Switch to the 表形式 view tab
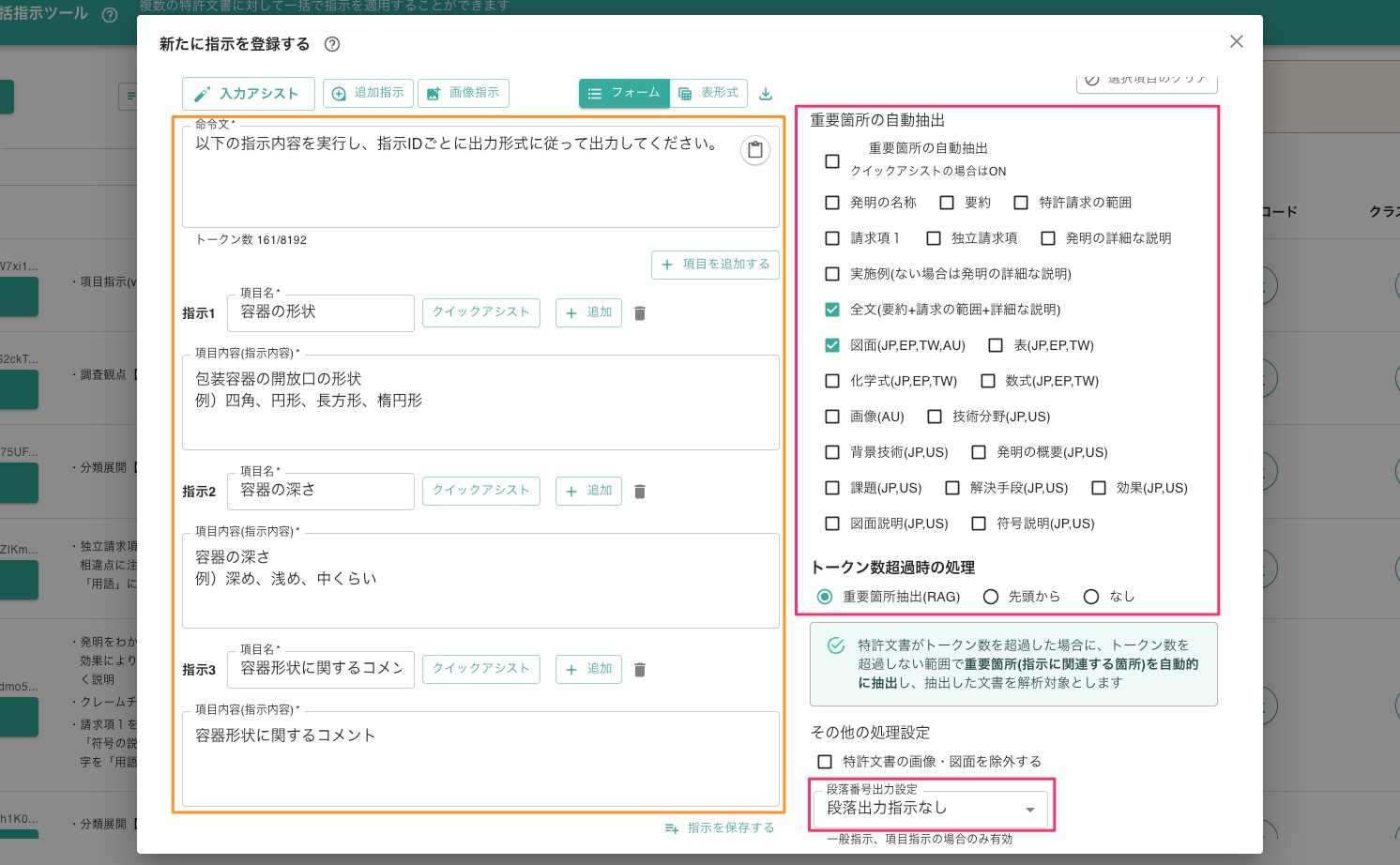1400x865 pixels. click(x=708, y=93)
